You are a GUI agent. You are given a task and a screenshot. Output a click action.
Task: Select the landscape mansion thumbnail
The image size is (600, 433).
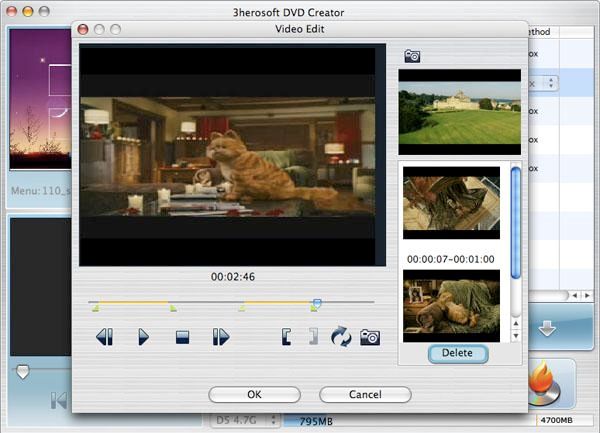[459, 105]
